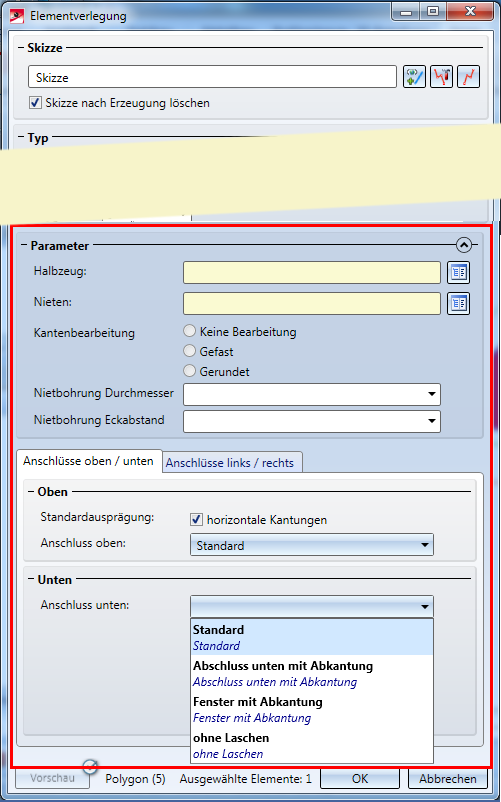The image size is (501, 802).
Task: Uncheck horizontale Kantungen checkbox
Action: coord(196,520)
